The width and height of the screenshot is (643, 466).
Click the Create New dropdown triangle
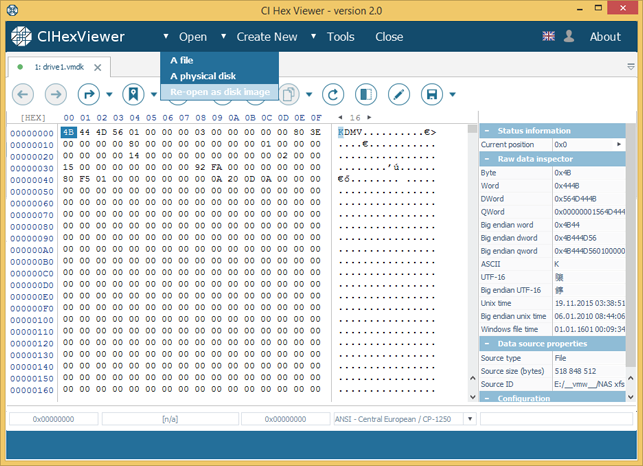pyautogui.click(x=223, y=36)
